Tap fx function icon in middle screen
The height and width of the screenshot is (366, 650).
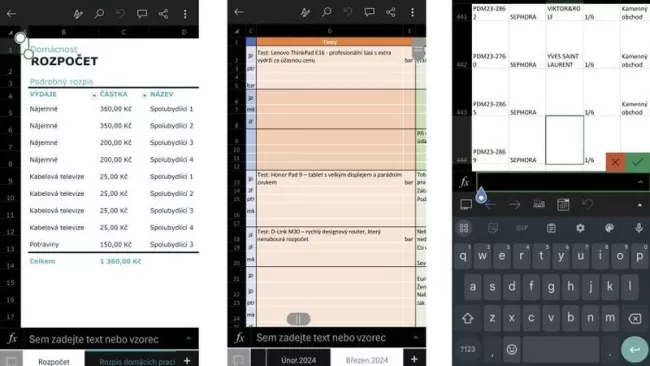coord(239,337)
